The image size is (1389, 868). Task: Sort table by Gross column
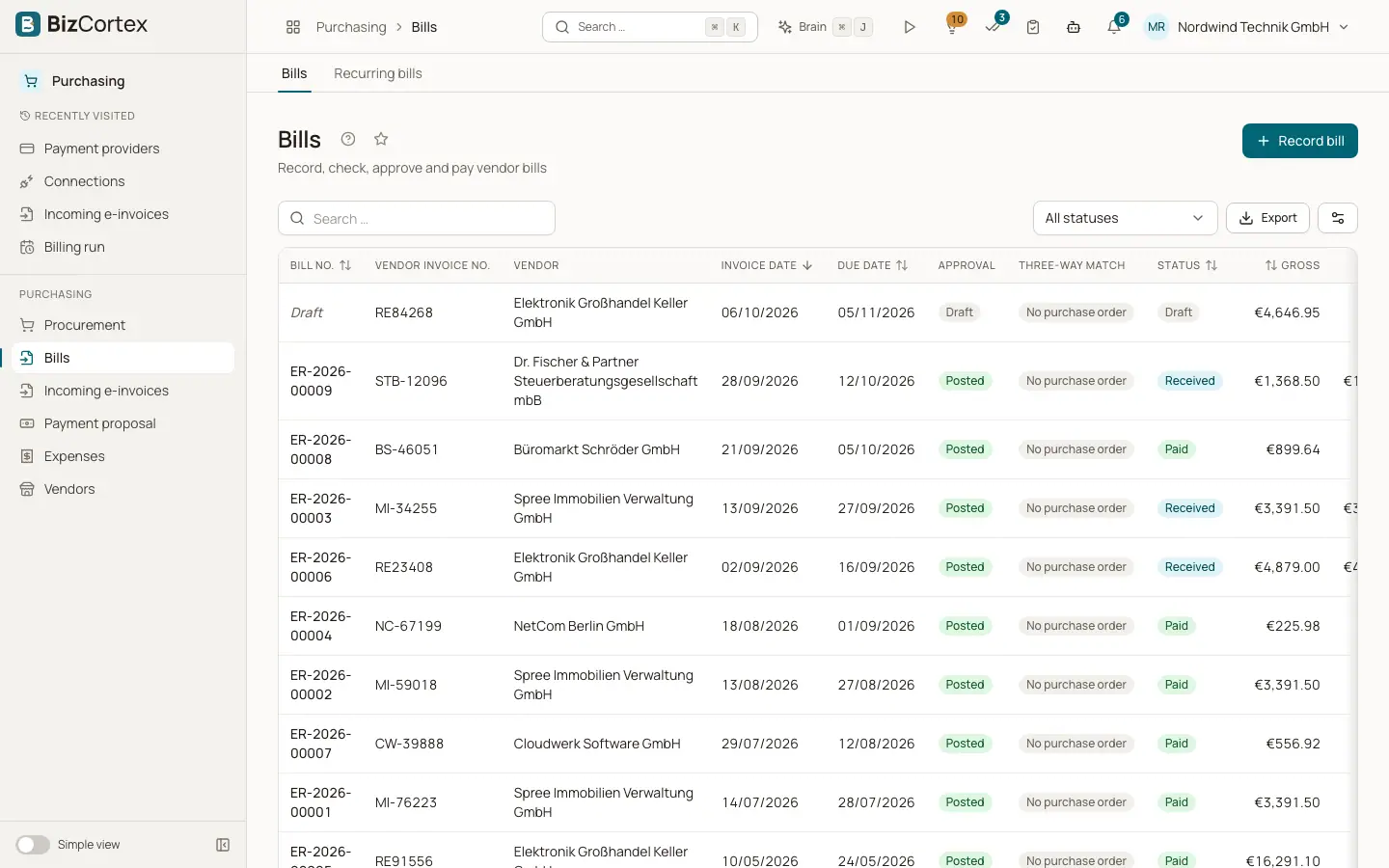click(1292, 265)
